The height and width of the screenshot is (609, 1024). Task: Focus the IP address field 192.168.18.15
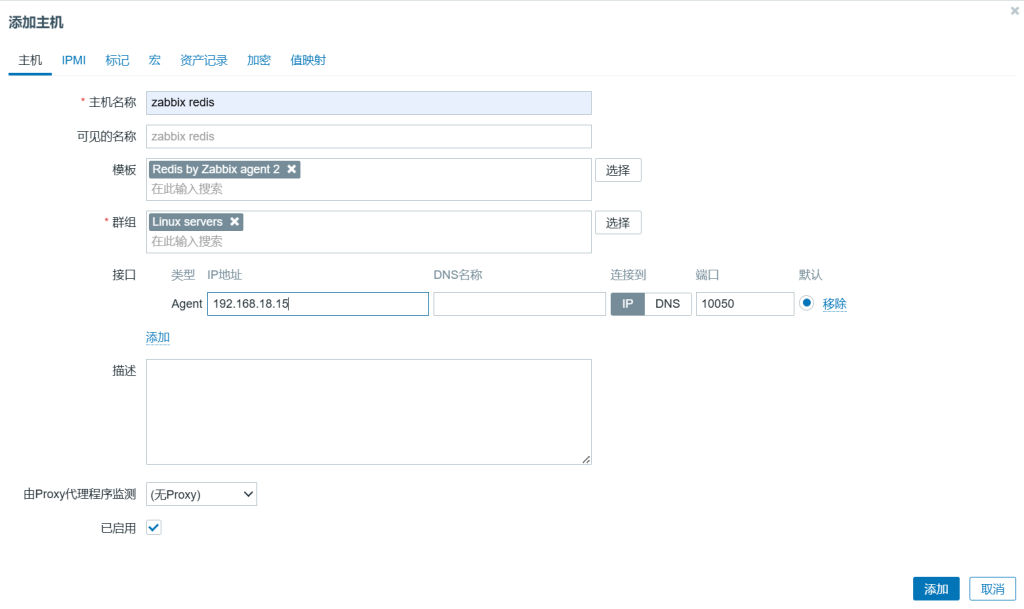(318, 304)
